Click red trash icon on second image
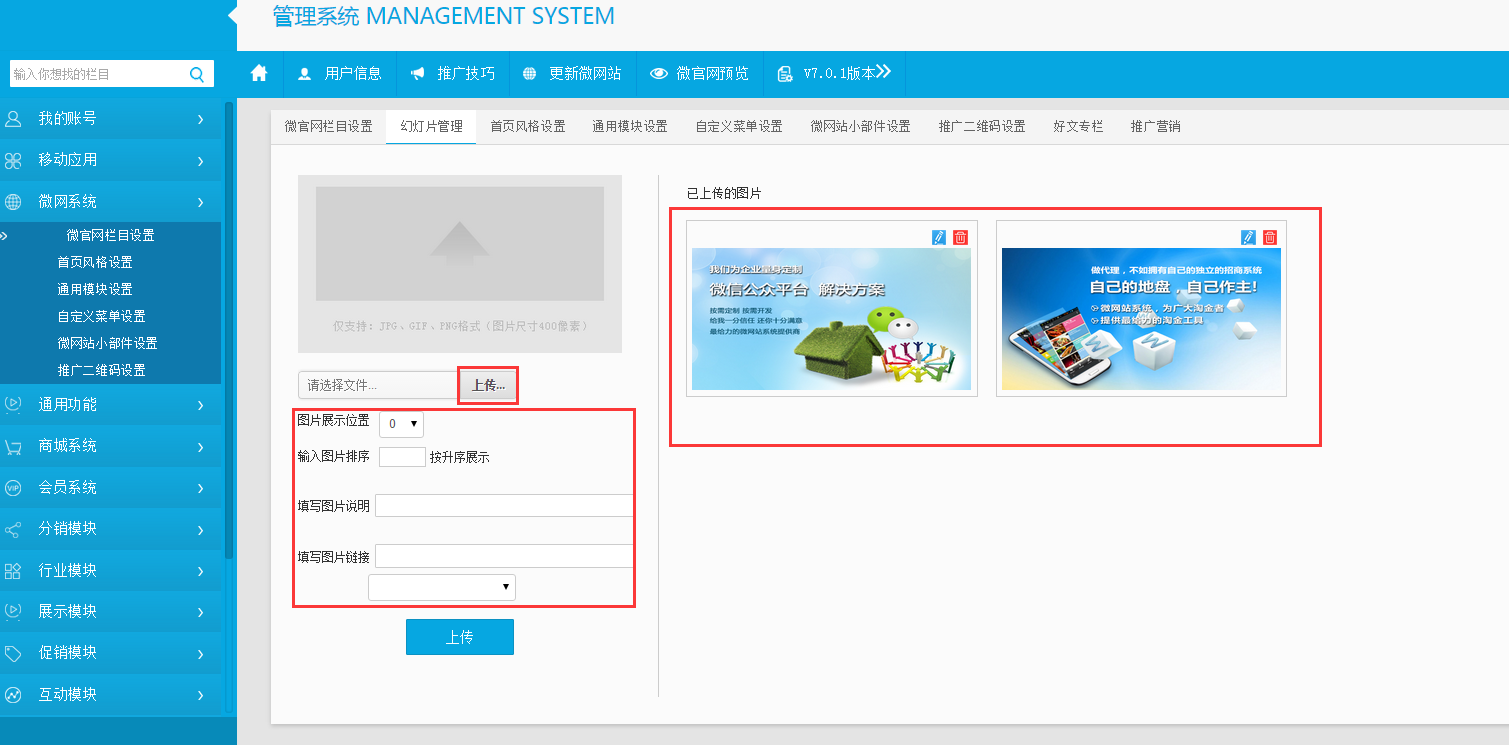 pyautogui.click(x=1270, y=237)
